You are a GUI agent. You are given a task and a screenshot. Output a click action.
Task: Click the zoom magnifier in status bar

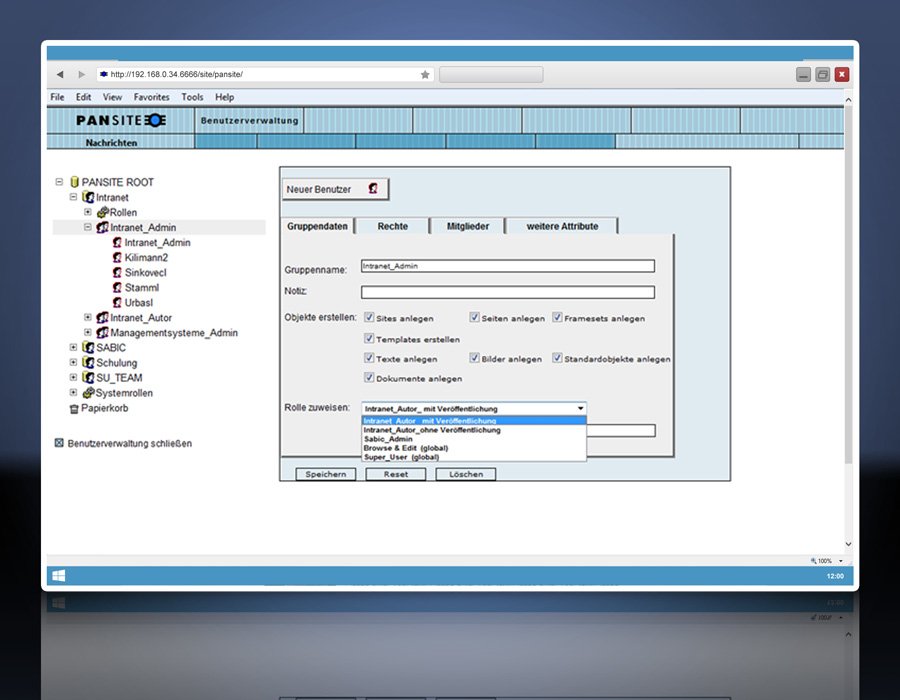point(813,561)
